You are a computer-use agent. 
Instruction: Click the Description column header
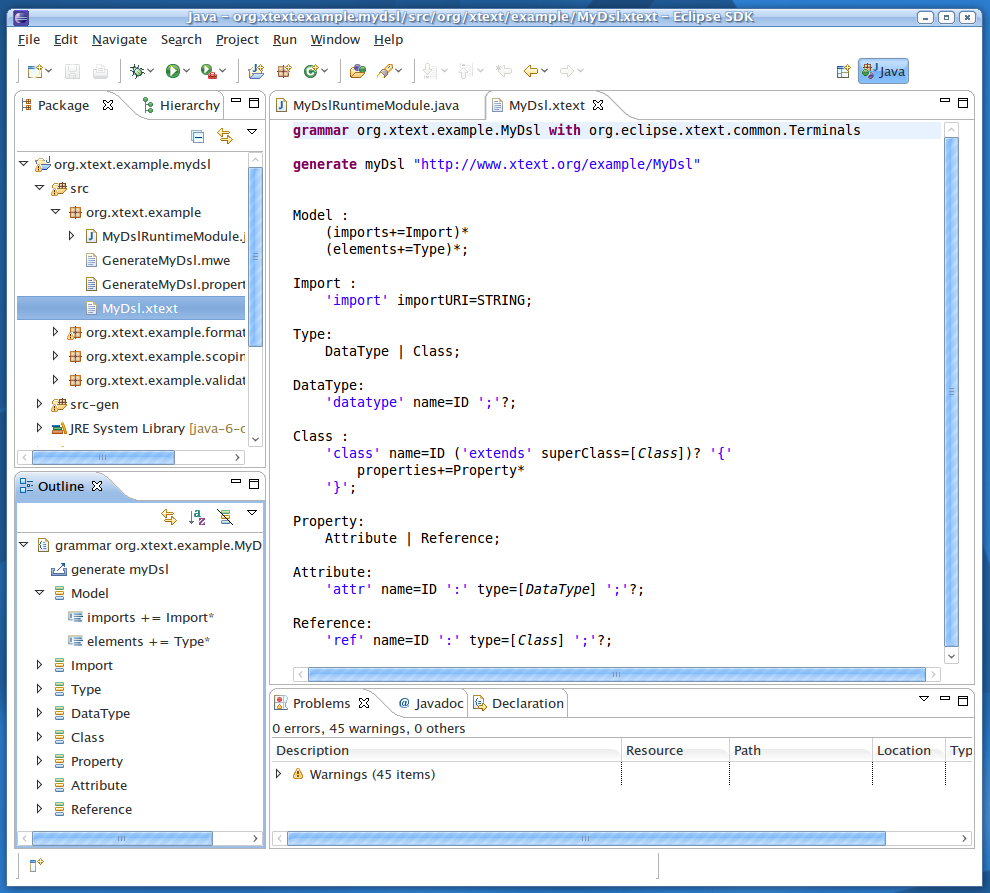click(x=446, y=750)
